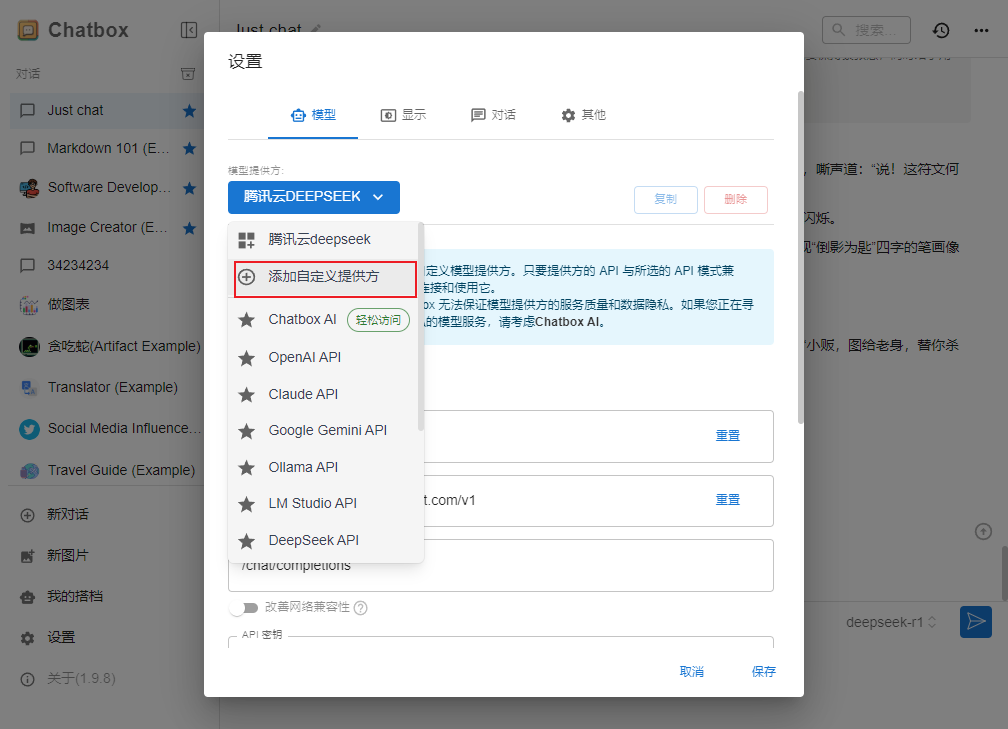Click the Chatbox logo icon
1008x729 pixels.
click(28, 30)
